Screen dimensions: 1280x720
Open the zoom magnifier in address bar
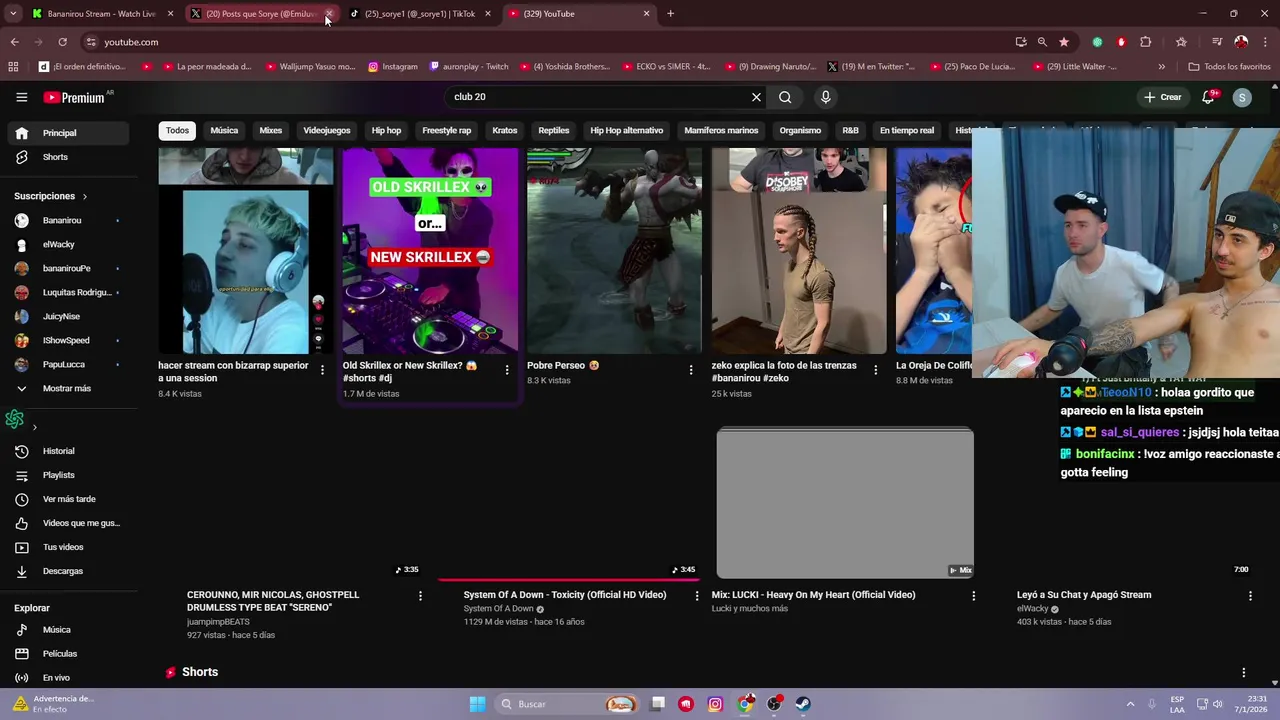click(1042, 42)
